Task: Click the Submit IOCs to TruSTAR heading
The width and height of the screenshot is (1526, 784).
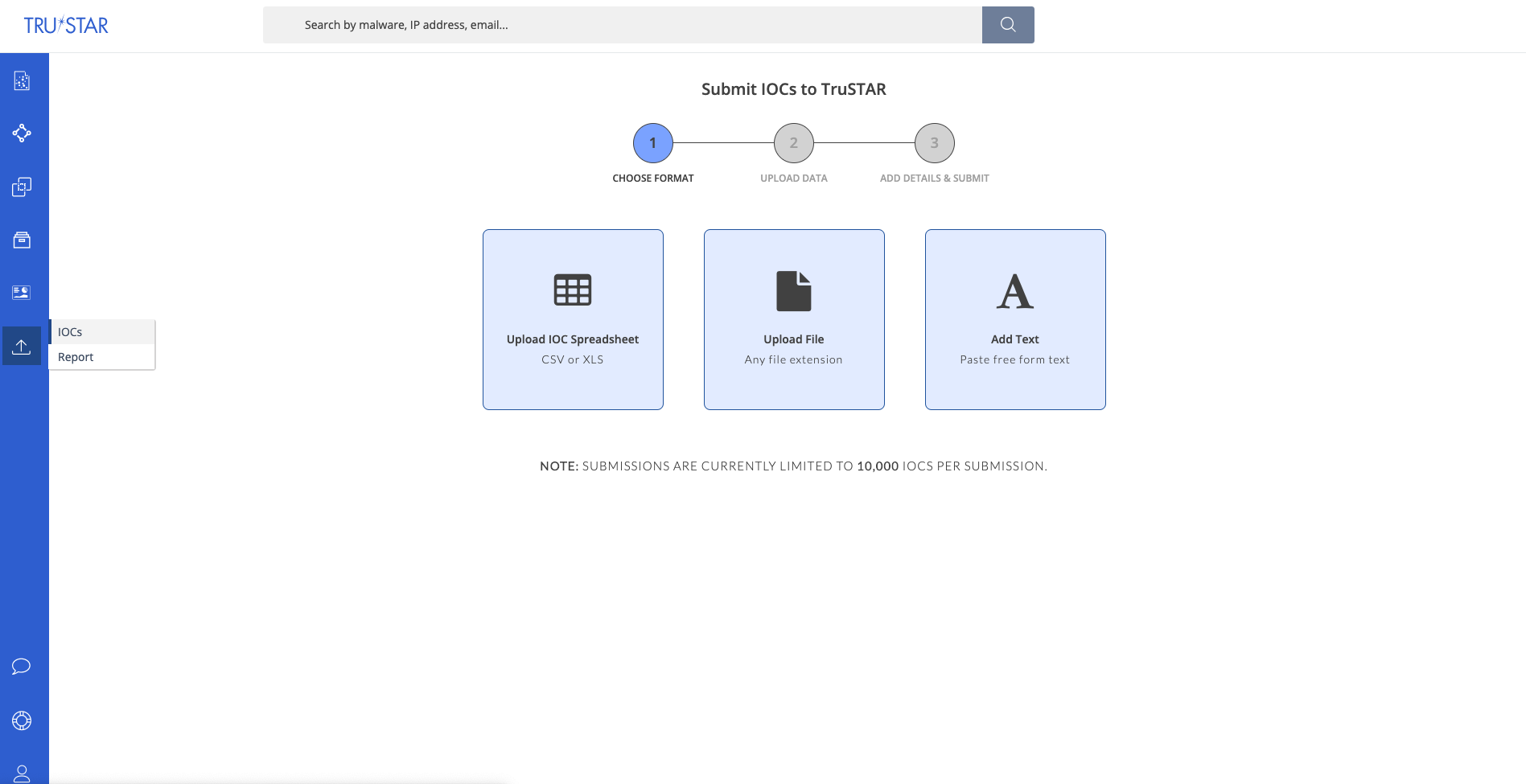Action: (794, 89)
